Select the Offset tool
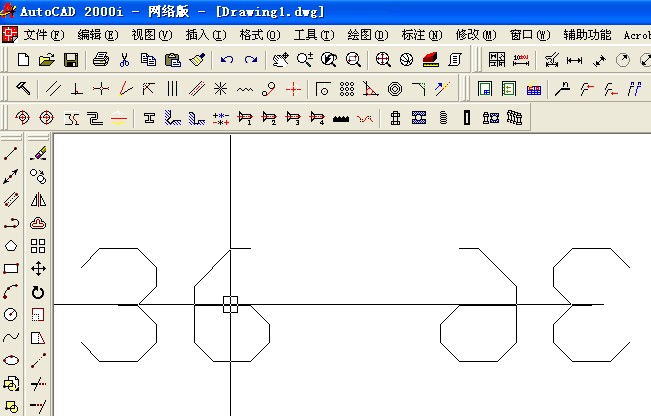 point(38,223)
